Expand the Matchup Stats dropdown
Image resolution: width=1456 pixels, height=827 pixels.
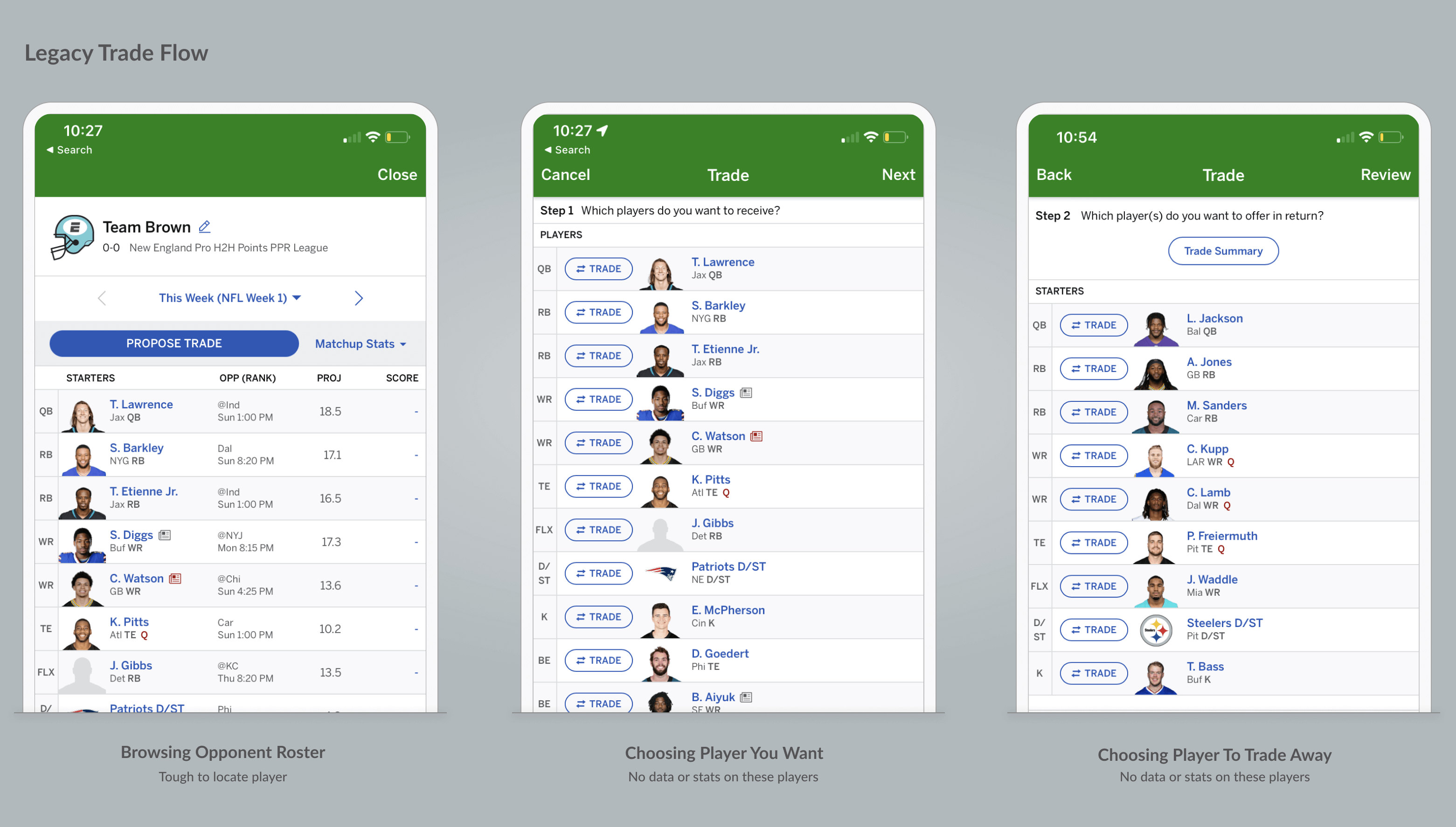click(358, 344)
